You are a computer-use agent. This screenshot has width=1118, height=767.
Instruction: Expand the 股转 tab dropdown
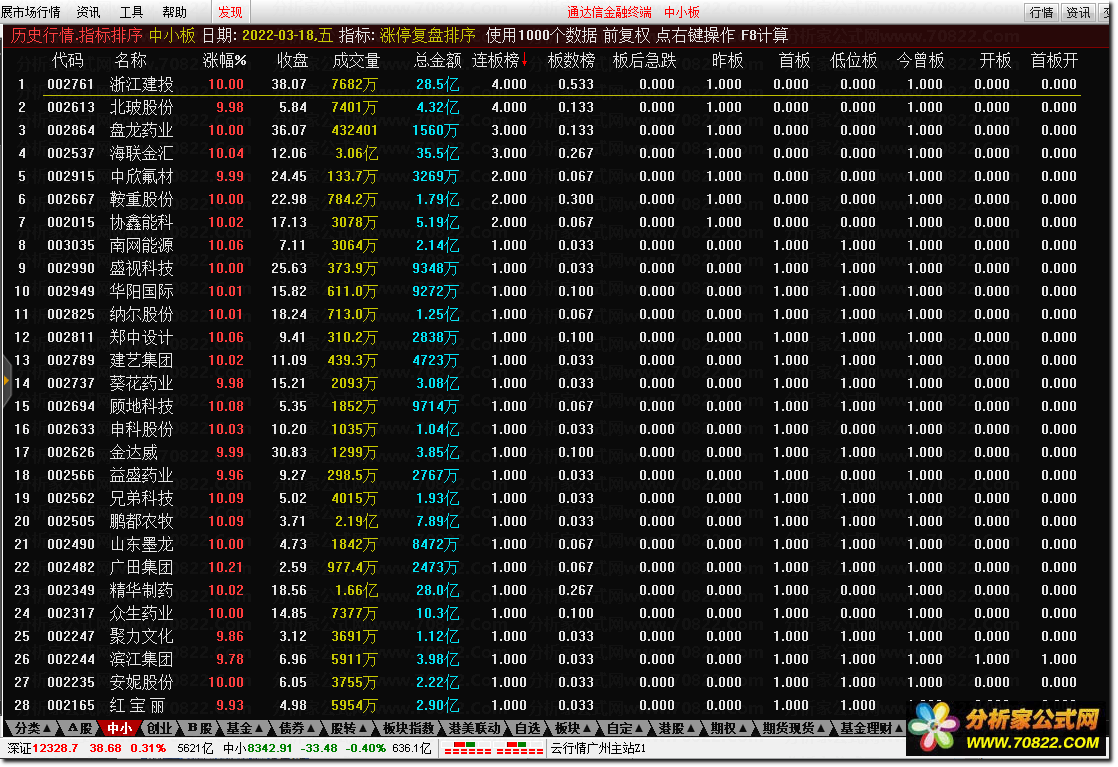point(349,728)
